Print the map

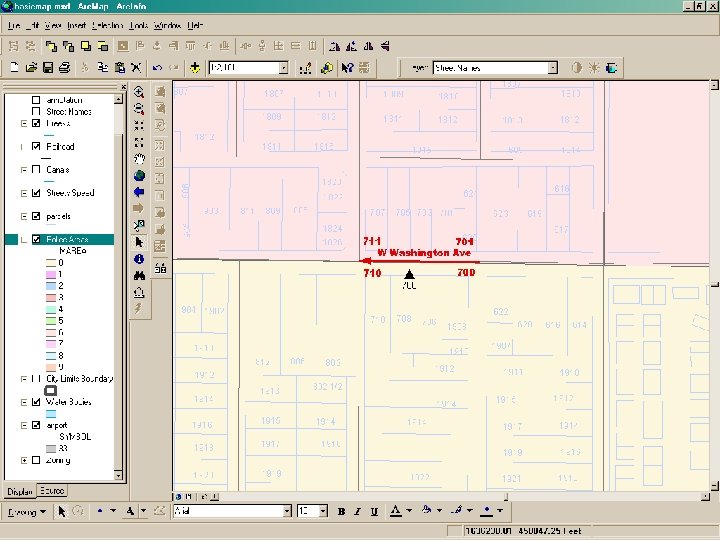65,68
